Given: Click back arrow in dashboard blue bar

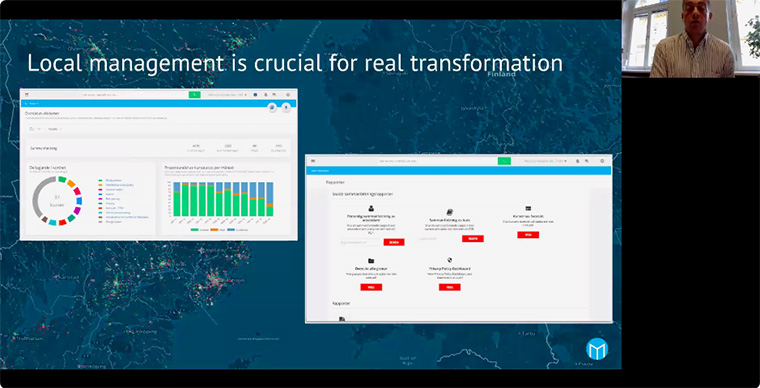Looking at the screenshot, I should (x=26, y=104).
